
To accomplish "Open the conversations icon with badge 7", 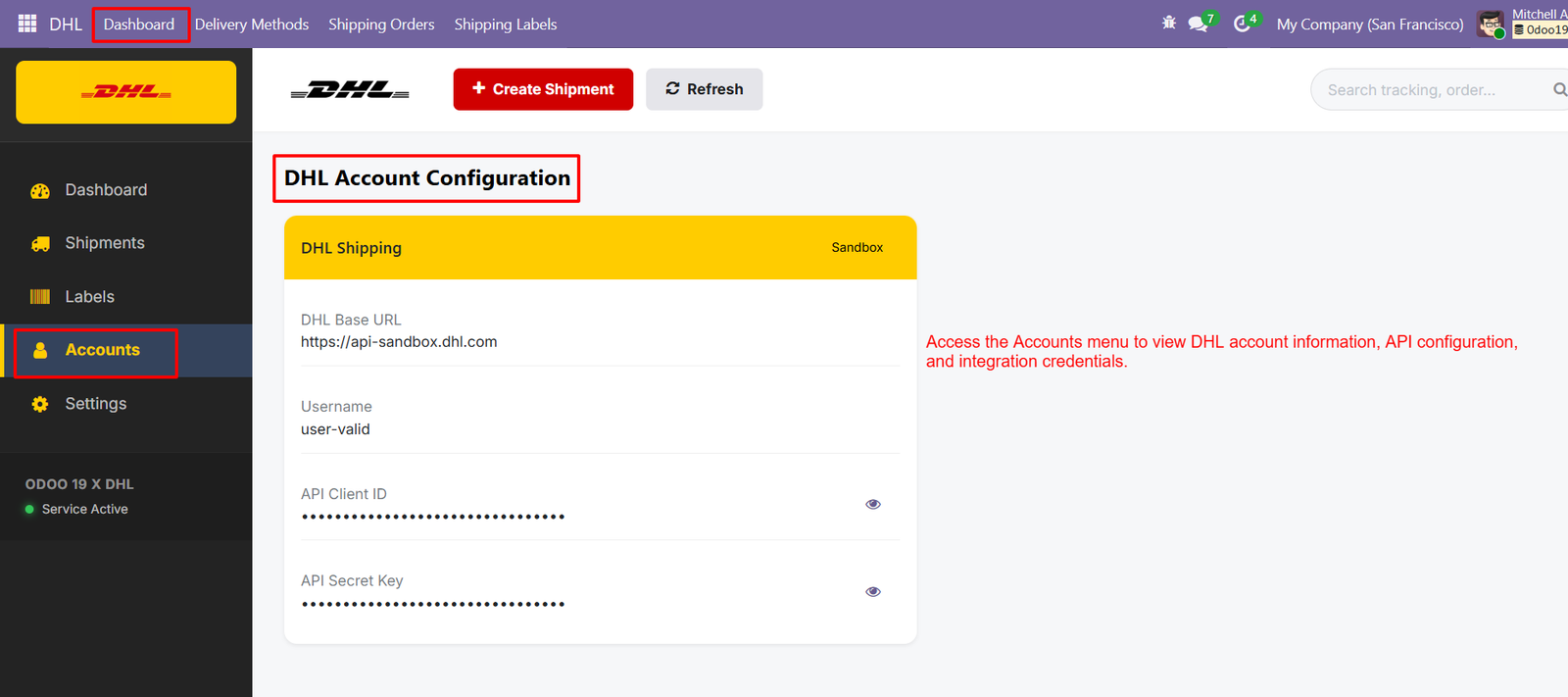I will pyautogui.click(x=1200, y=23).
